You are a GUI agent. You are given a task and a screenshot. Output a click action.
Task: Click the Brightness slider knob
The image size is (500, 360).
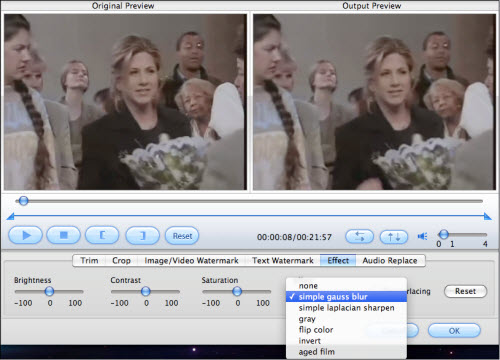click(x=49, y=291)
